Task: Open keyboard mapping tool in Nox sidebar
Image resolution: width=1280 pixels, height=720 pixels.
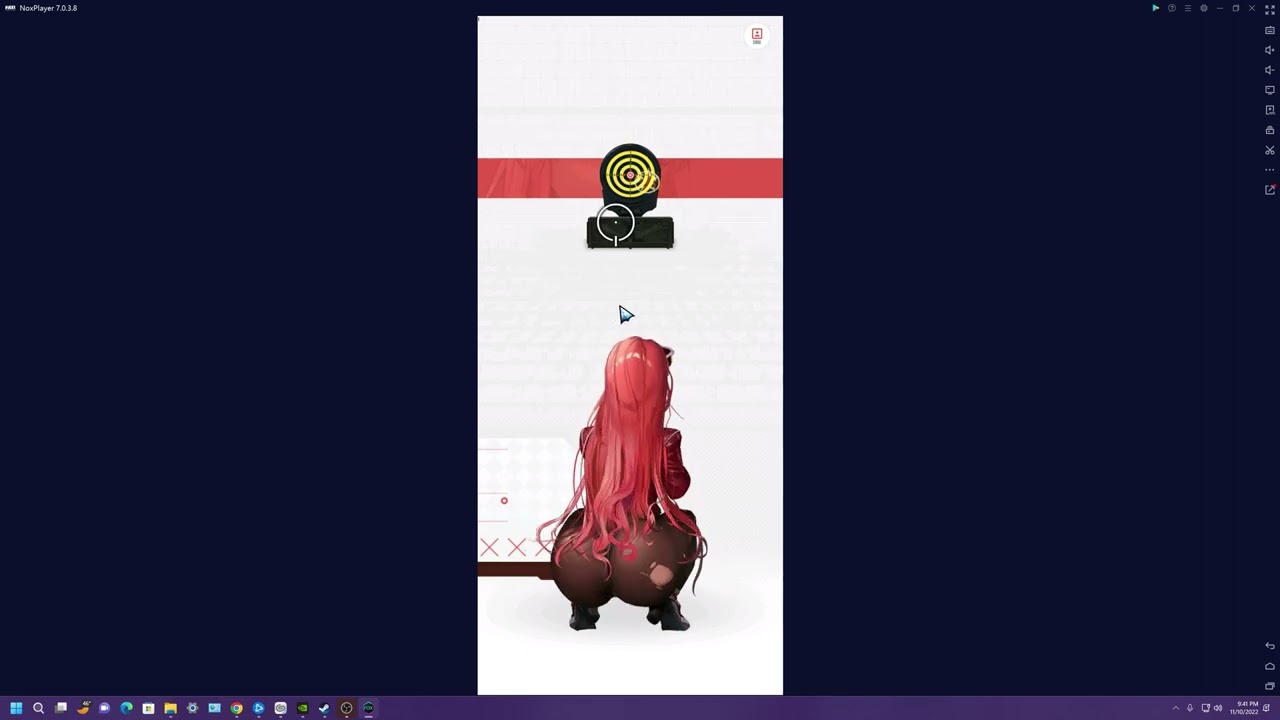Action: [x=1270, y=30]
